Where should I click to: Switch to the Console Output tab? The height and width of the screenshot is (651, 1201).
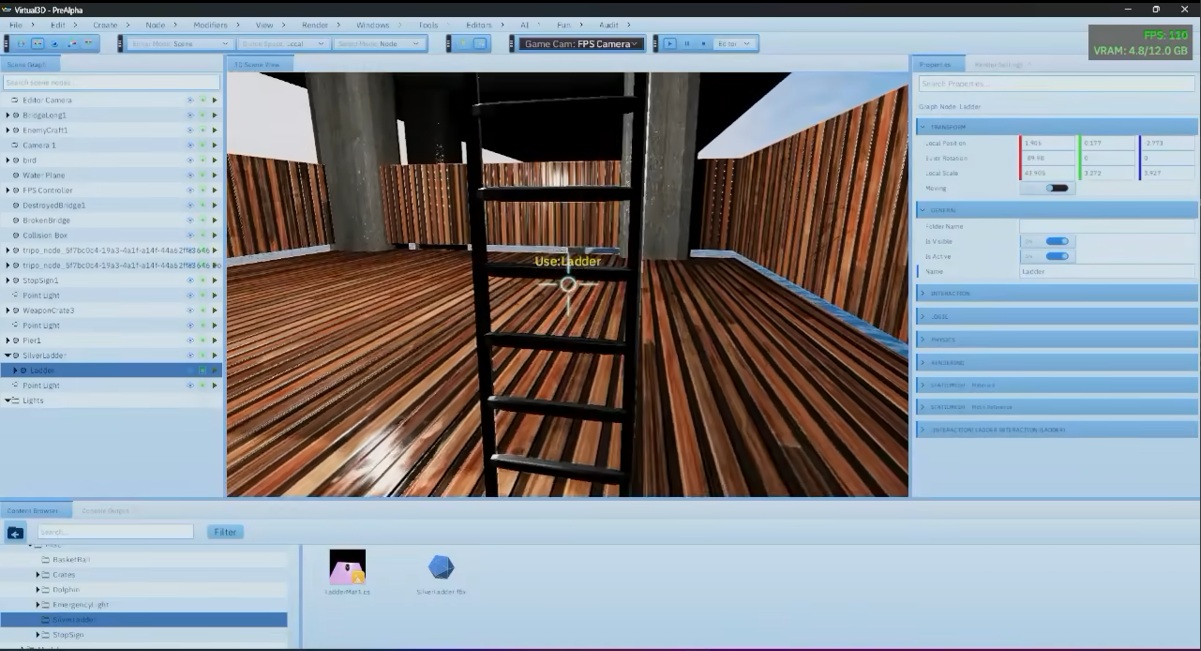[105, 510]
